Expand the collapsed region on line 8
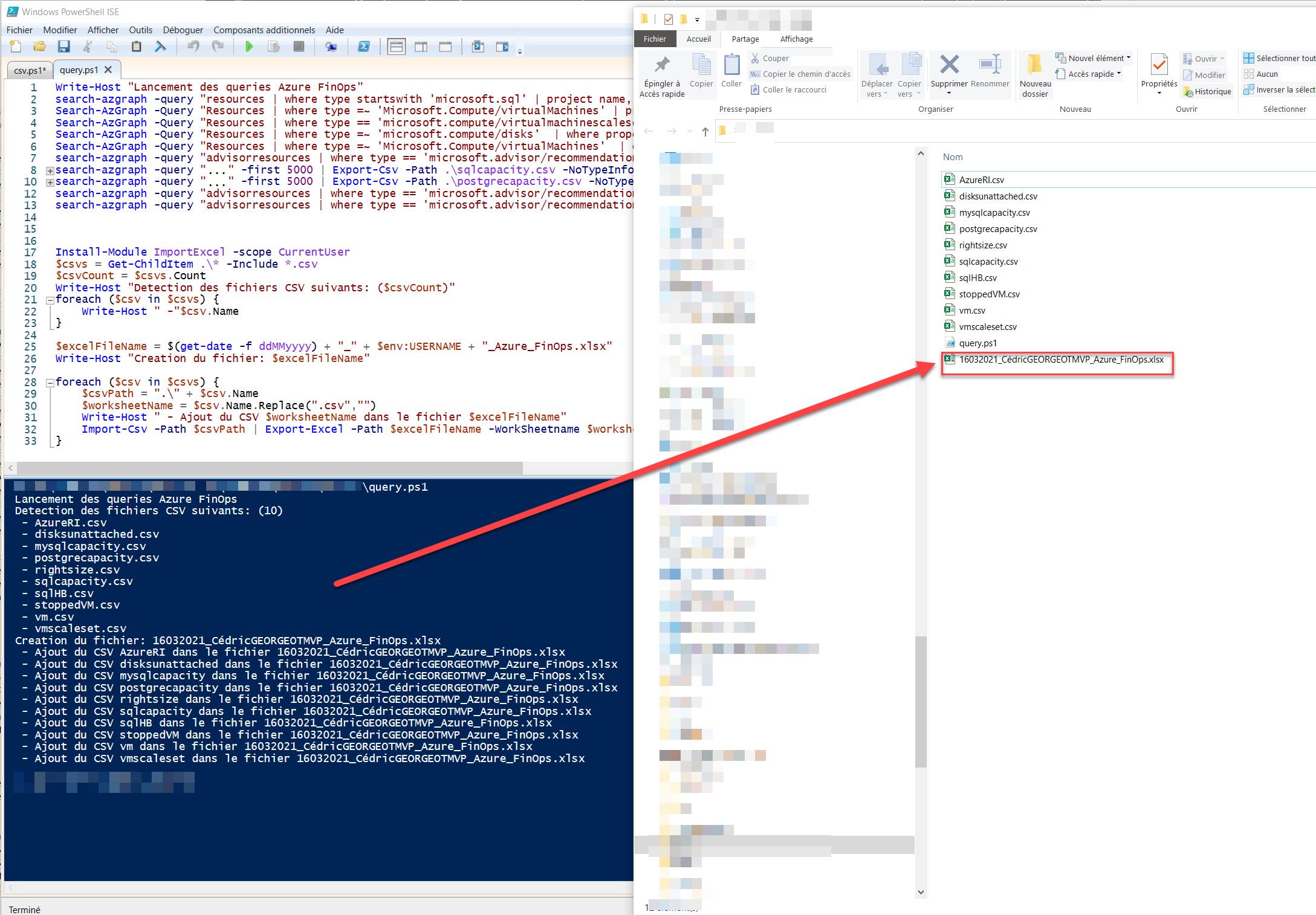Screen dimensions: 1316x915 click(50, 170)
